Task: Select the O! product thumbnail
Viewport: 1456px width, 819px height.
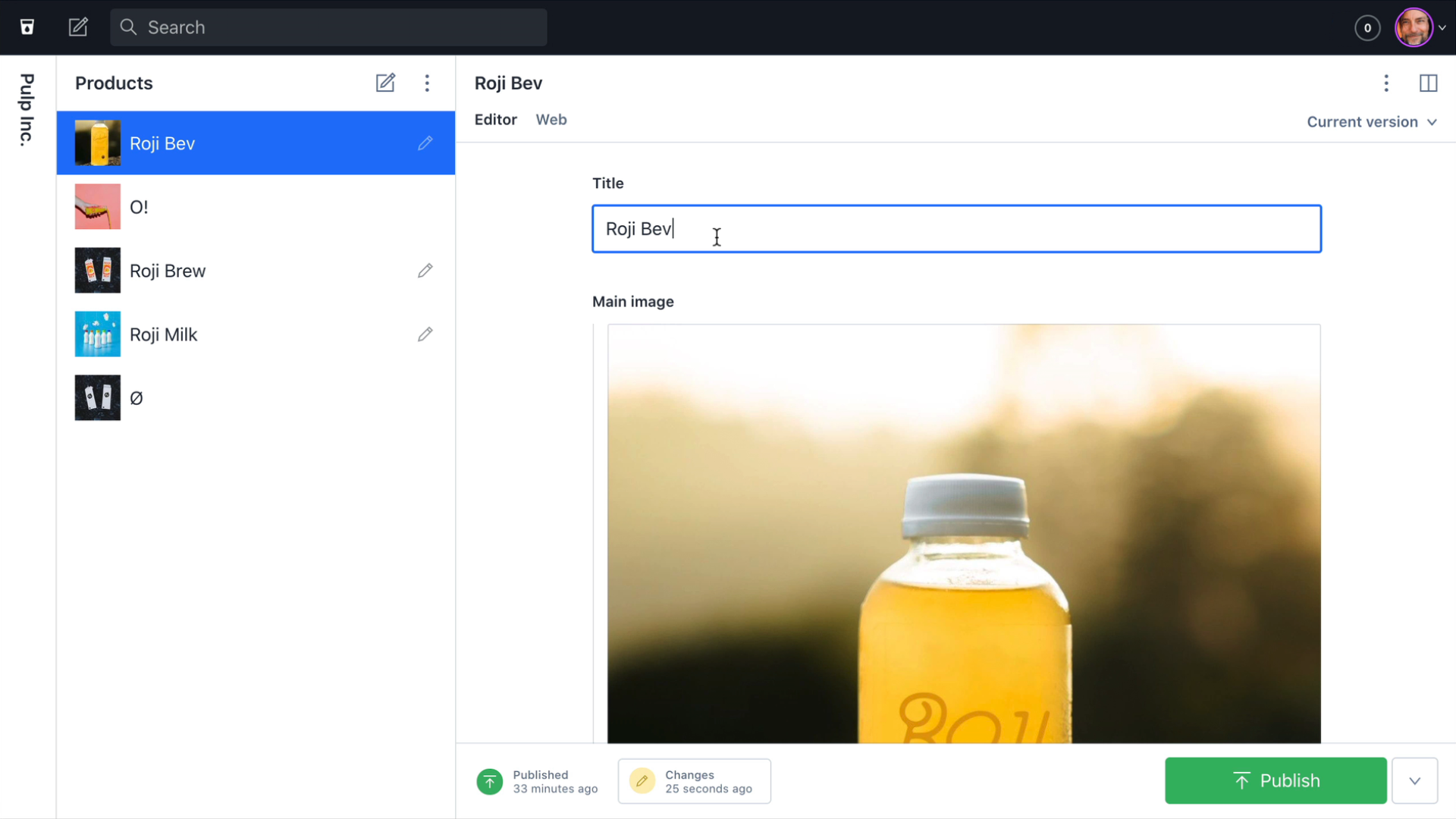Action: (97, 206)
